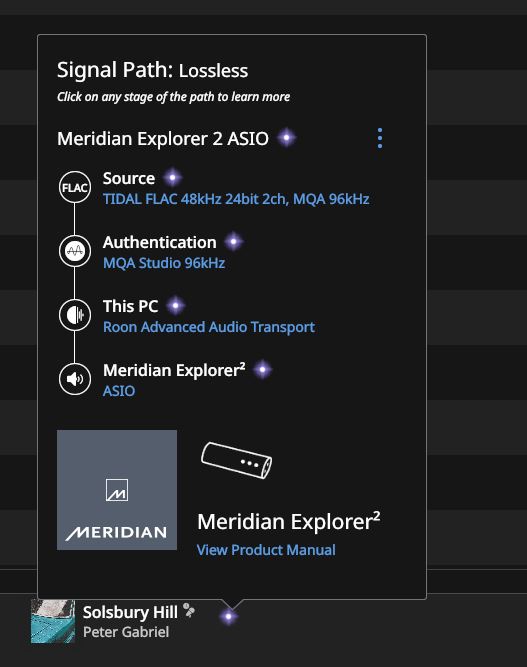
Task: Open the View Product Manual link
Action: click(x=266, y=550)
